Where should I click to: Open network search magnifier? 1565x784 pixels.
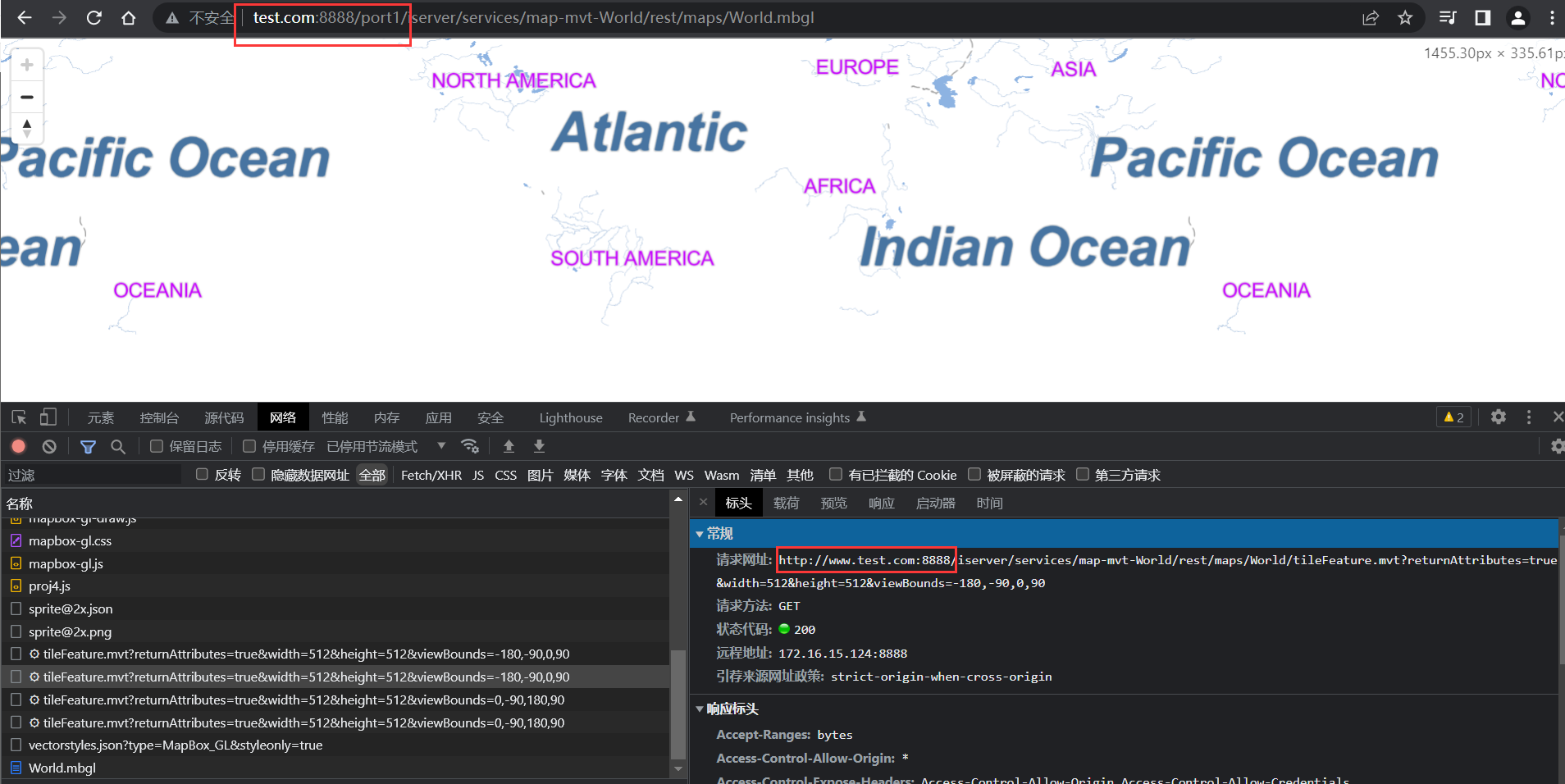[118, 446]
